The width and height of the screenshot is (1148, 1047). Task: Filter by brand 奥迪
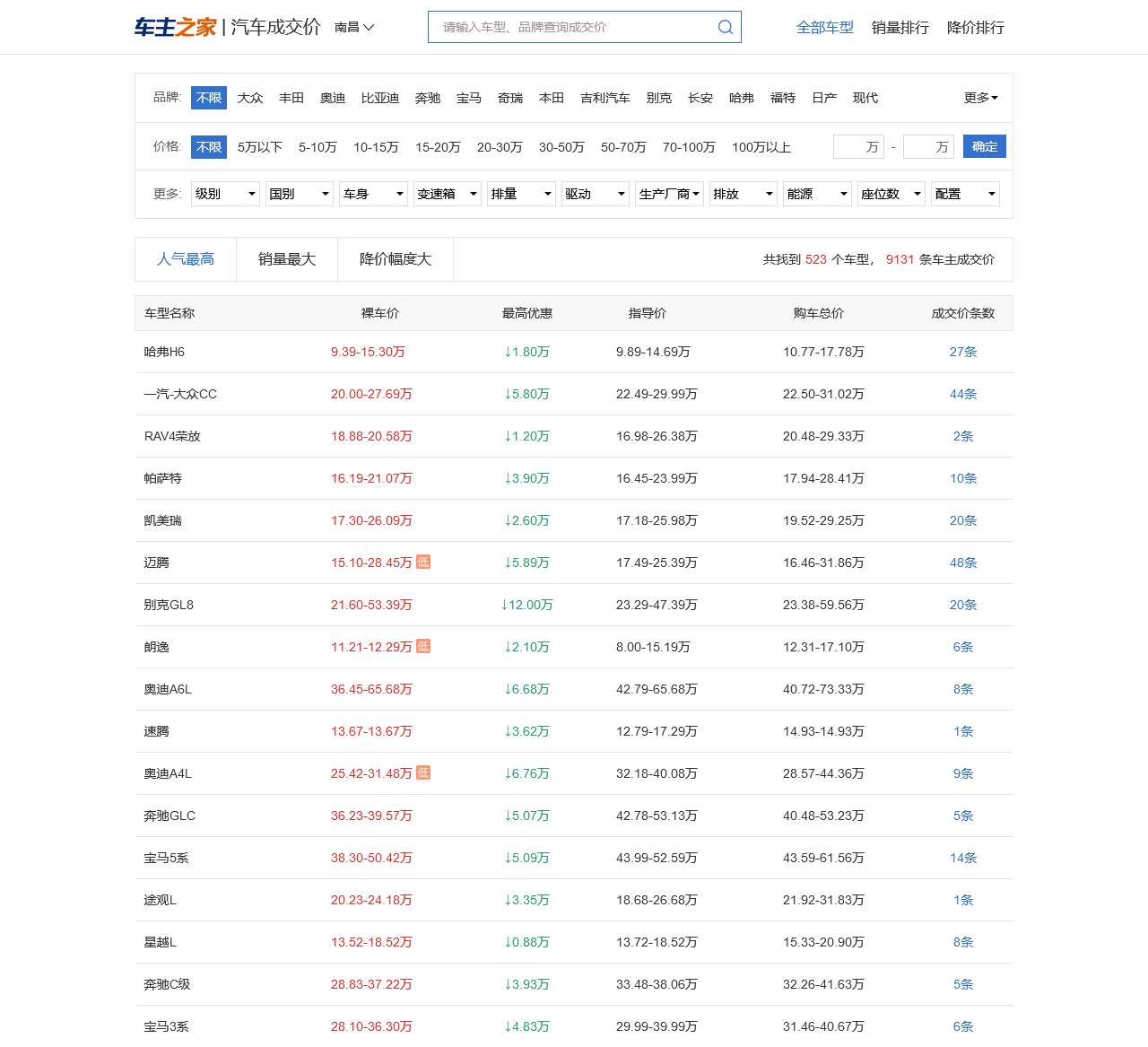[333, 98]
